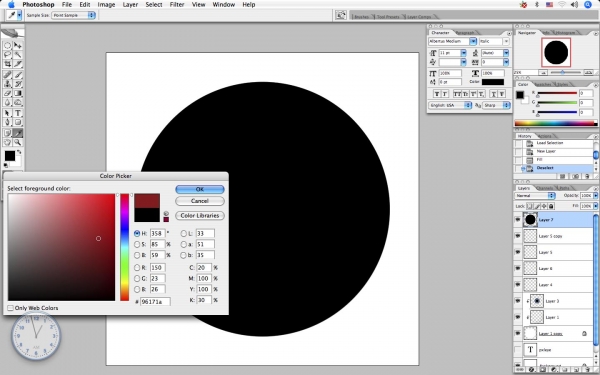The image size is (600, 375).
Task: Select the L lightness radio button
Action: click(184, 233)
